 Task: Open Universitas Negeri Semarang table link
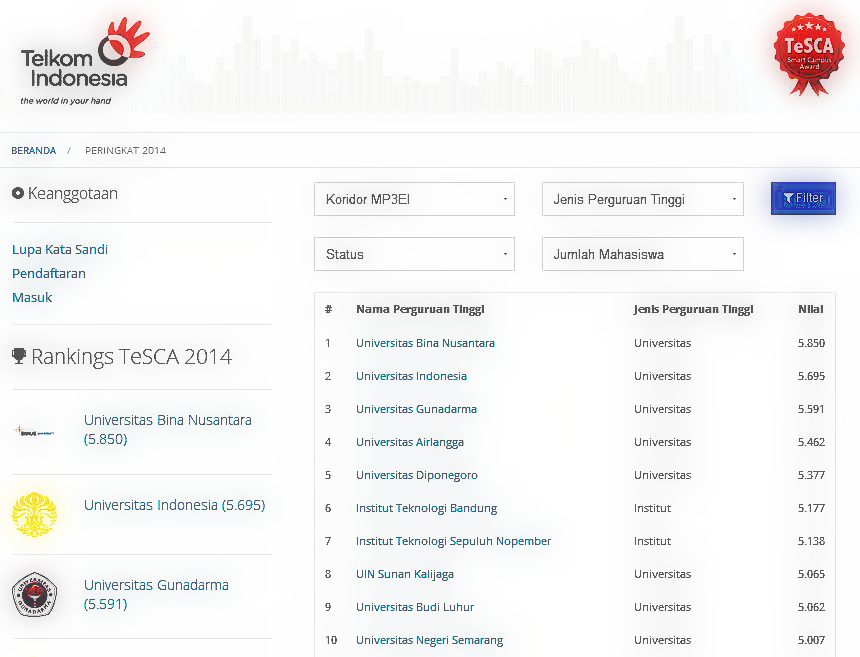[x=429, y=640]
